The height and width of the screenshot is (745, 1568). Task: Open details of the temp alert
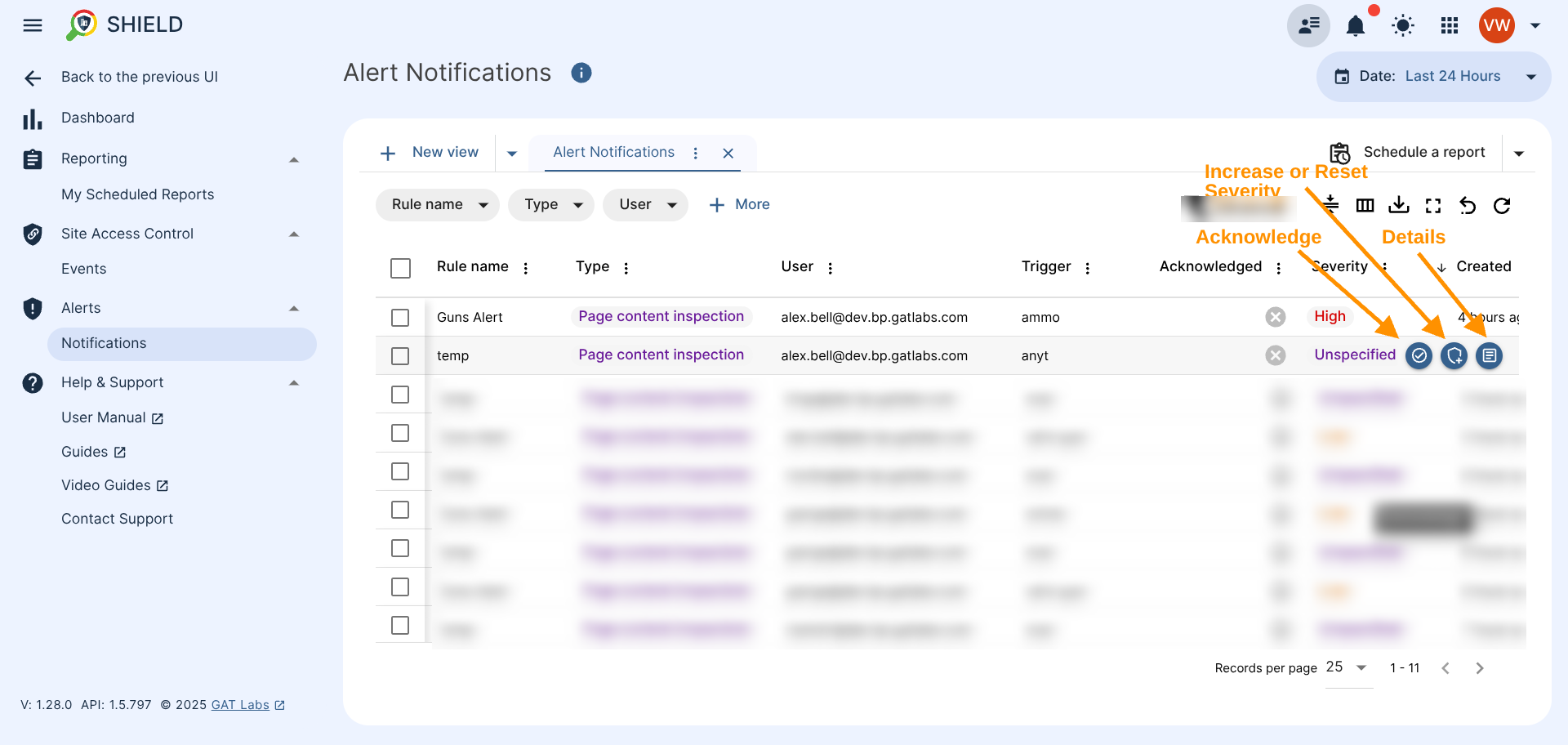point(1490,355)
